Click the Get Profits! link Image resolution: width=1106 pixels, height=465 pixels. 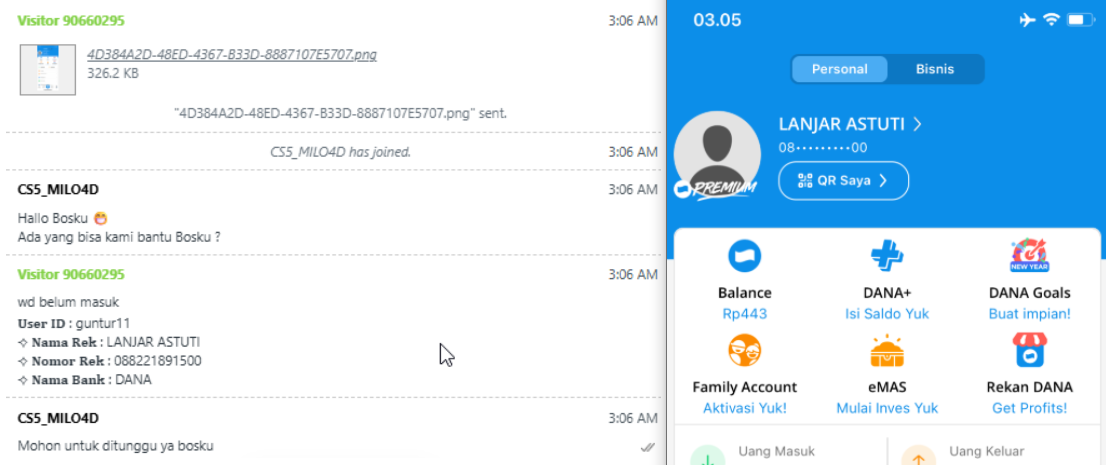click(x=1029, y=408)
